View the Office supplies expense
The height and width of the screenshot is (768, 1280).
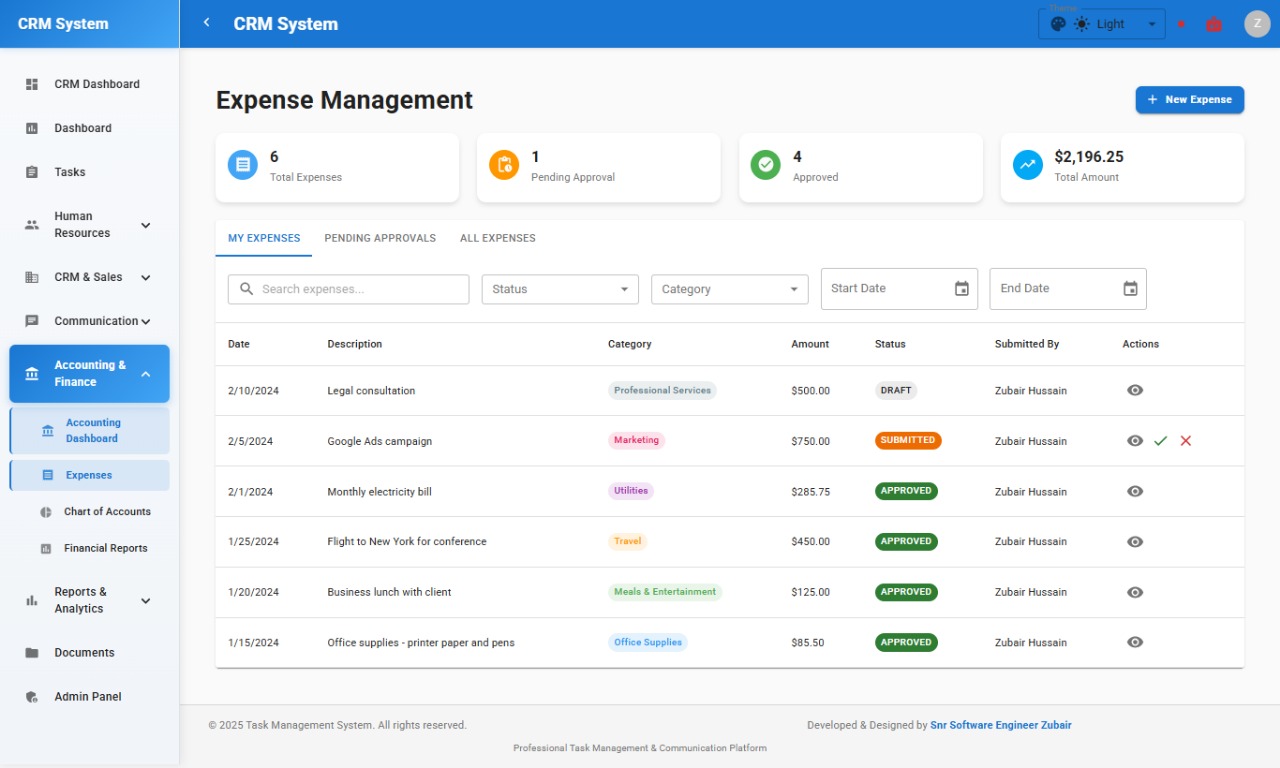1135,642
